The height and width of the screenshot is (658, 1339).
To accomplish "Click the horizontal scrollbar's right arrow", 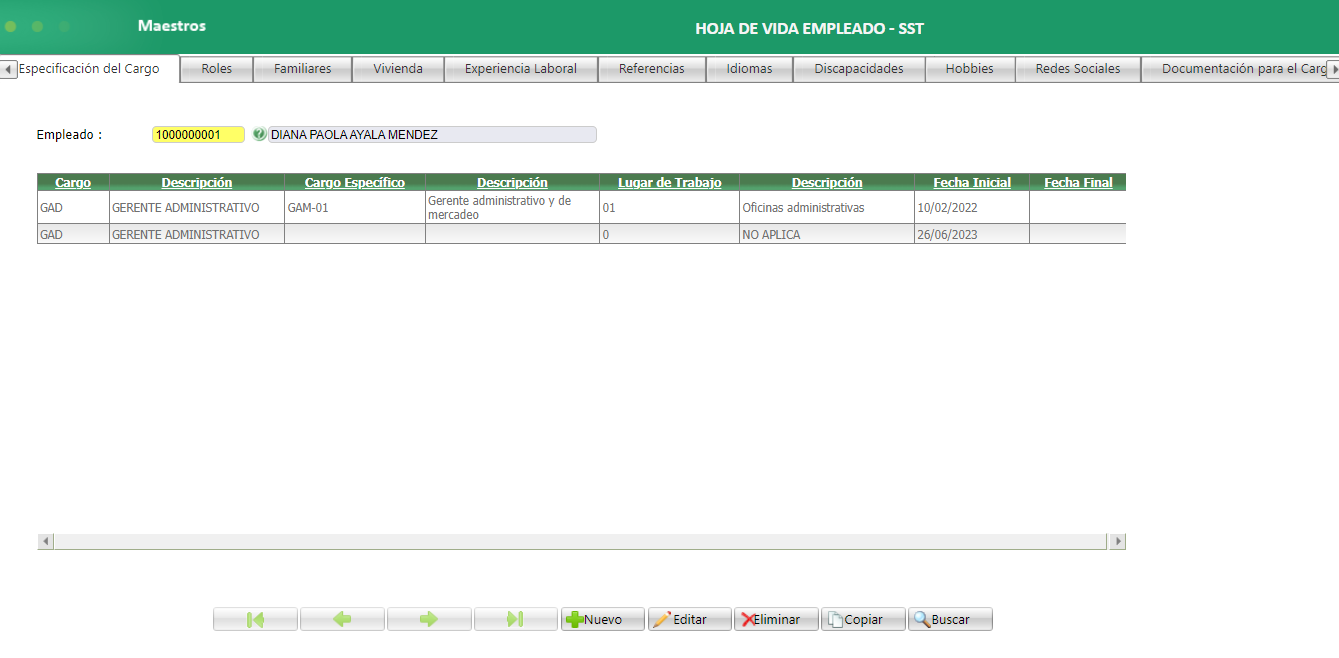I will (x=1118, y=540).
